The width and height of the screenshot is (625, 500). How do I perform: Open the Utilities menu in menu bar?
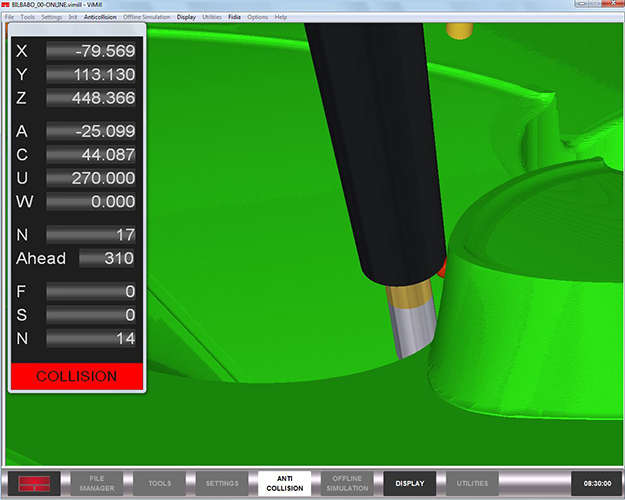211,17
